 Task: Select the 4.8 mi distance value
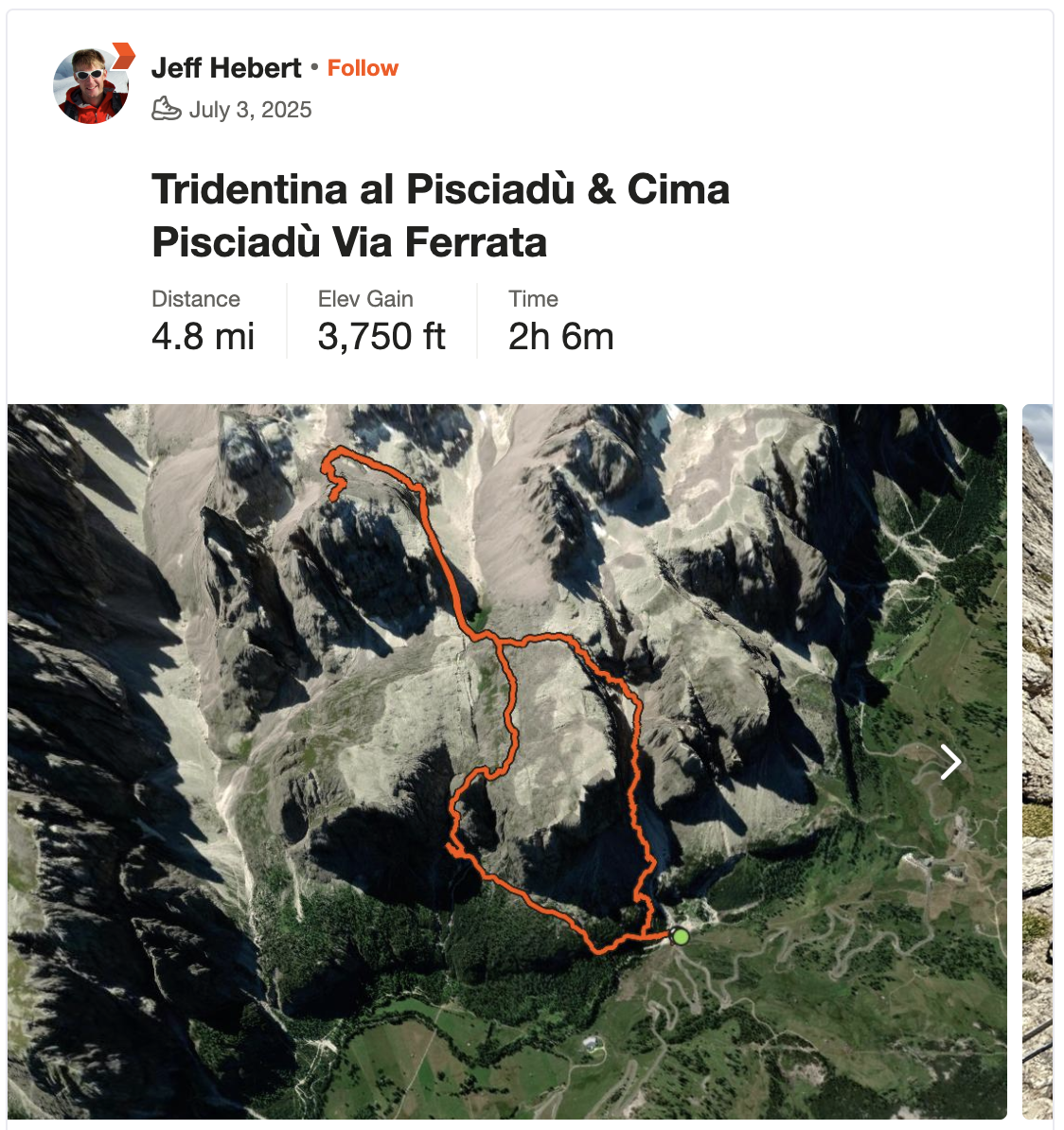click(204, 337)
